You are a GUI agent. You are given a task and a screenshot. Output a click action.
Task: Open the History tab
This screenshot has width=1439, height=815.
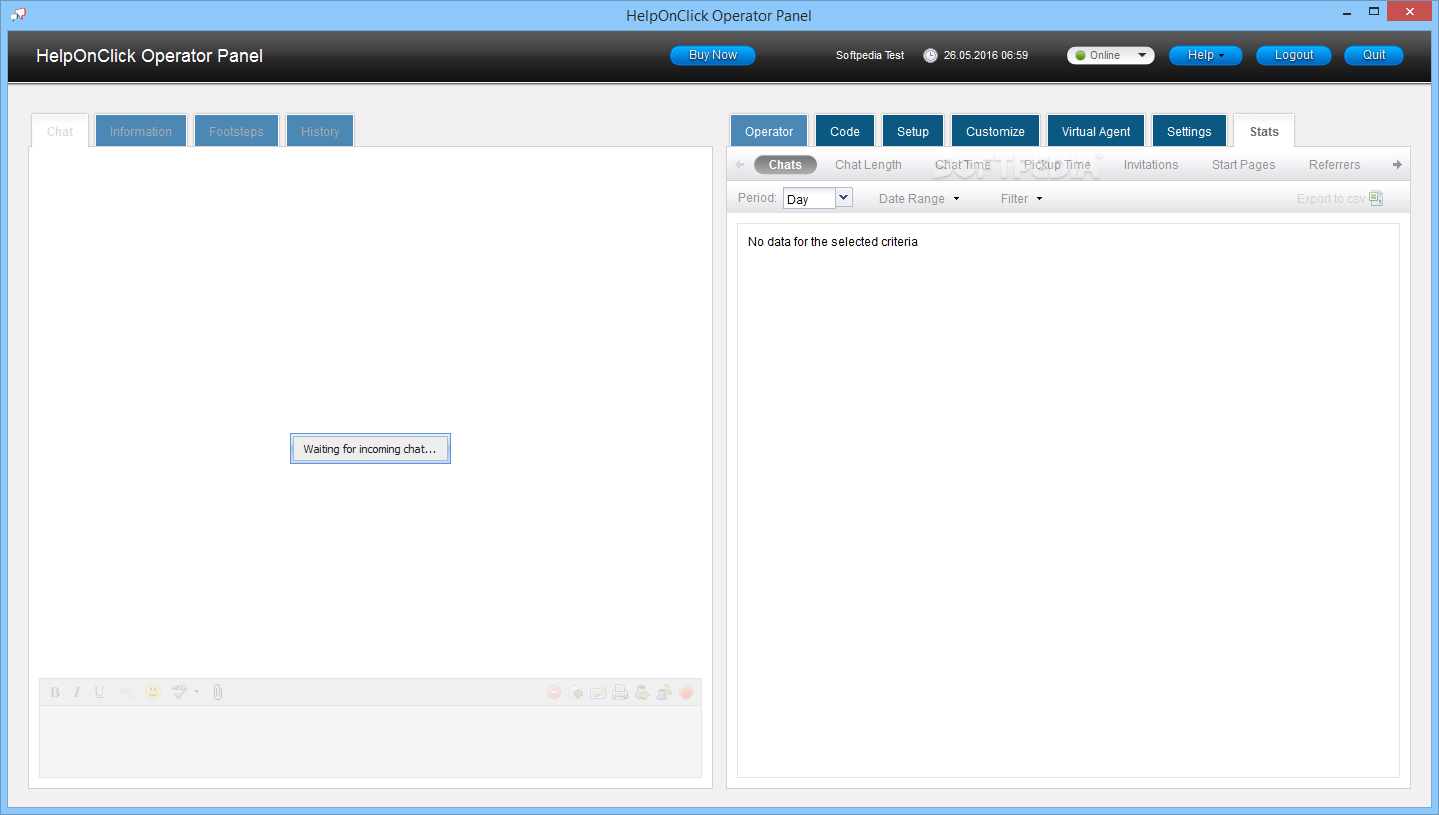coord(320,131)
